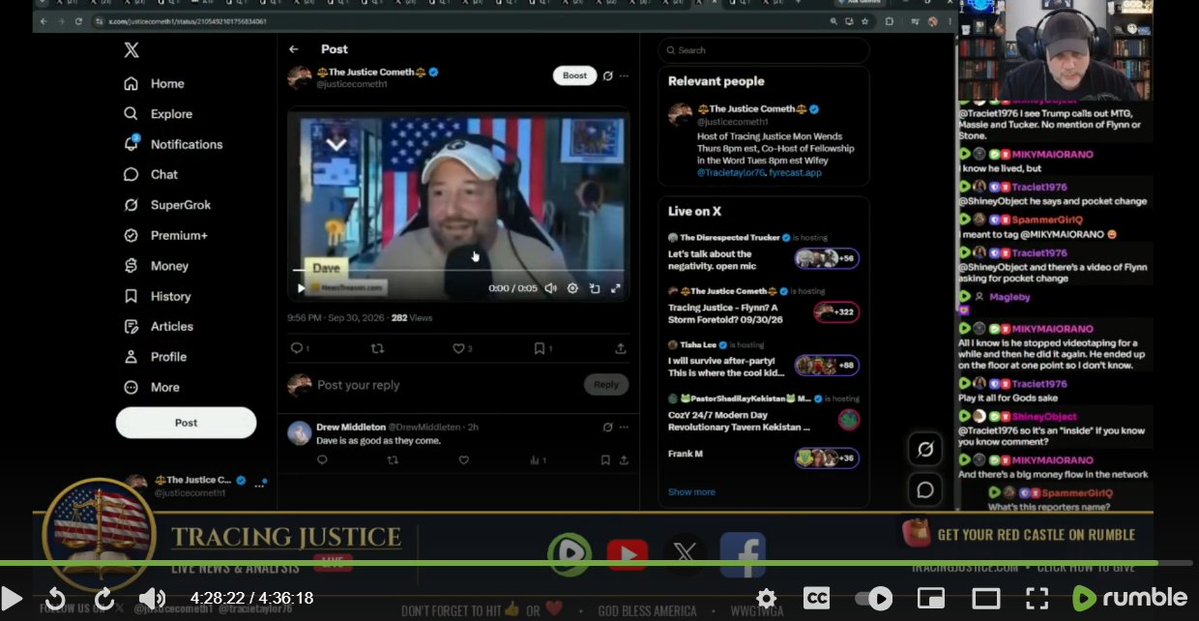Screen dimensions: 1199x621
Task: Expand embedded video to fullscreen
Action: tap(616, 288)
